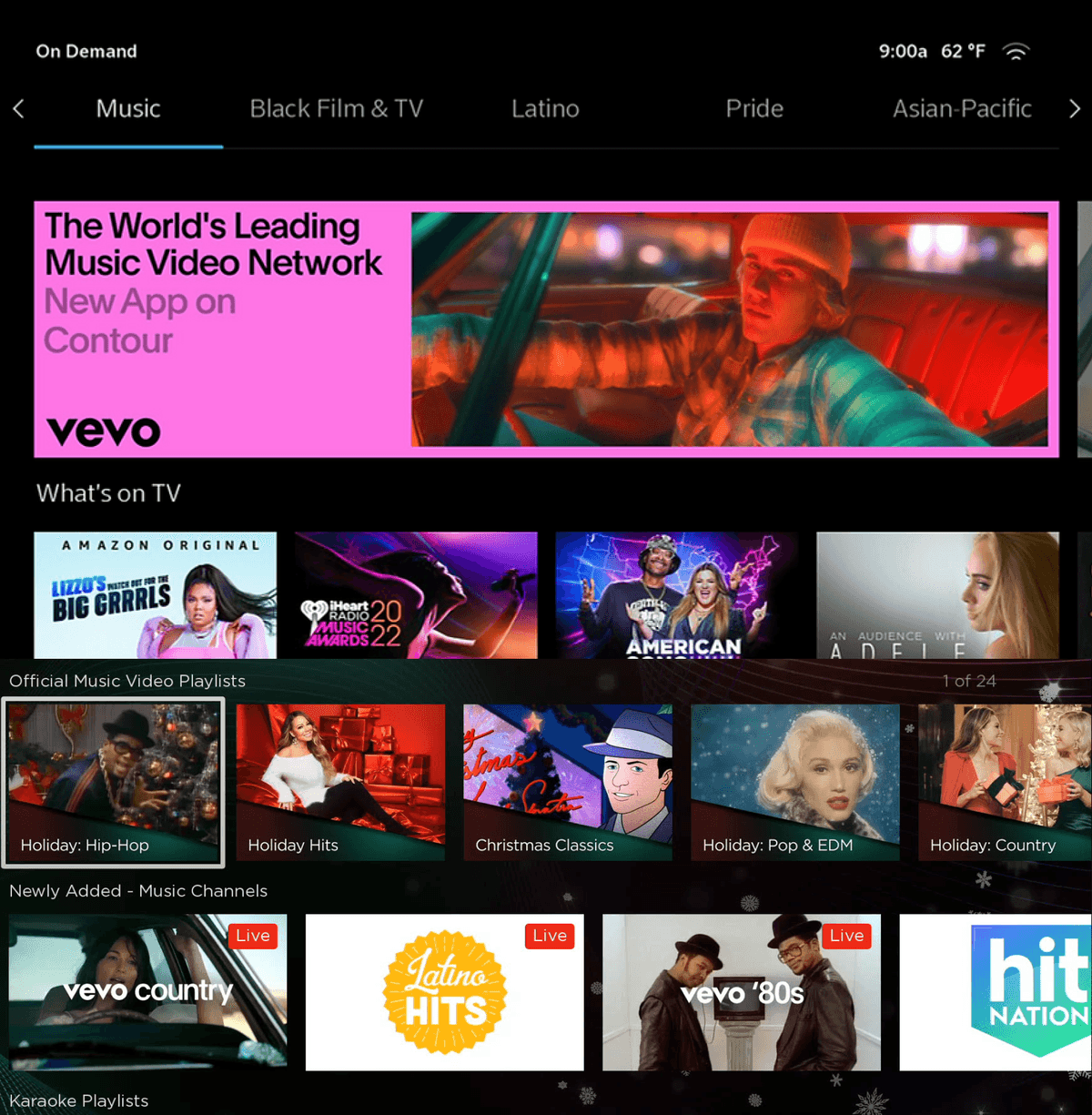
Task: Click Live badge on vevo '80s
Action: pyautogui.click(x=846, y=936)
